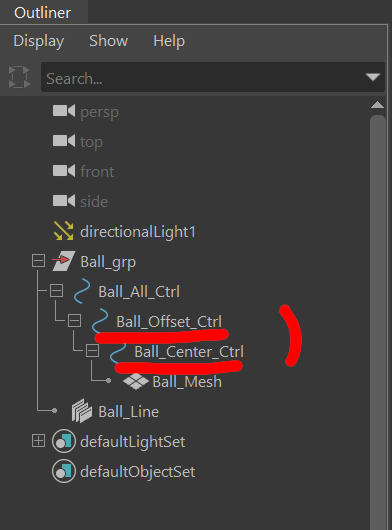Toggle the search filter icon beside Search field
Image resolution: width=392 pixels, height=530 pixels.
click(x=19, y=77)
